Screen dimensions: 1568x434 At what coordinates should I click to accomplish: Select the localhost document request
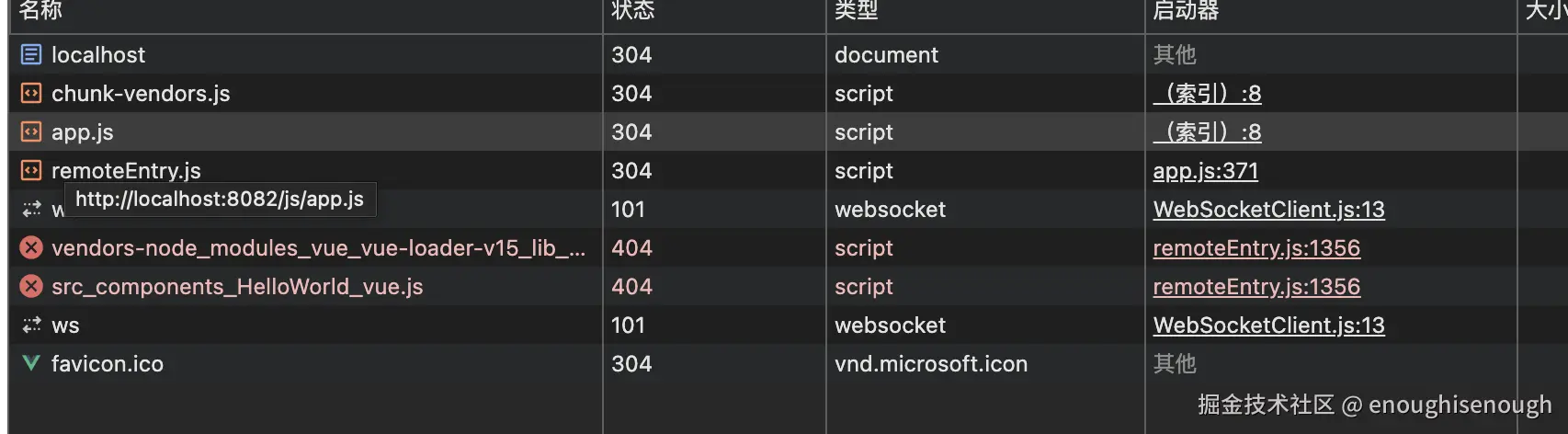98,55
